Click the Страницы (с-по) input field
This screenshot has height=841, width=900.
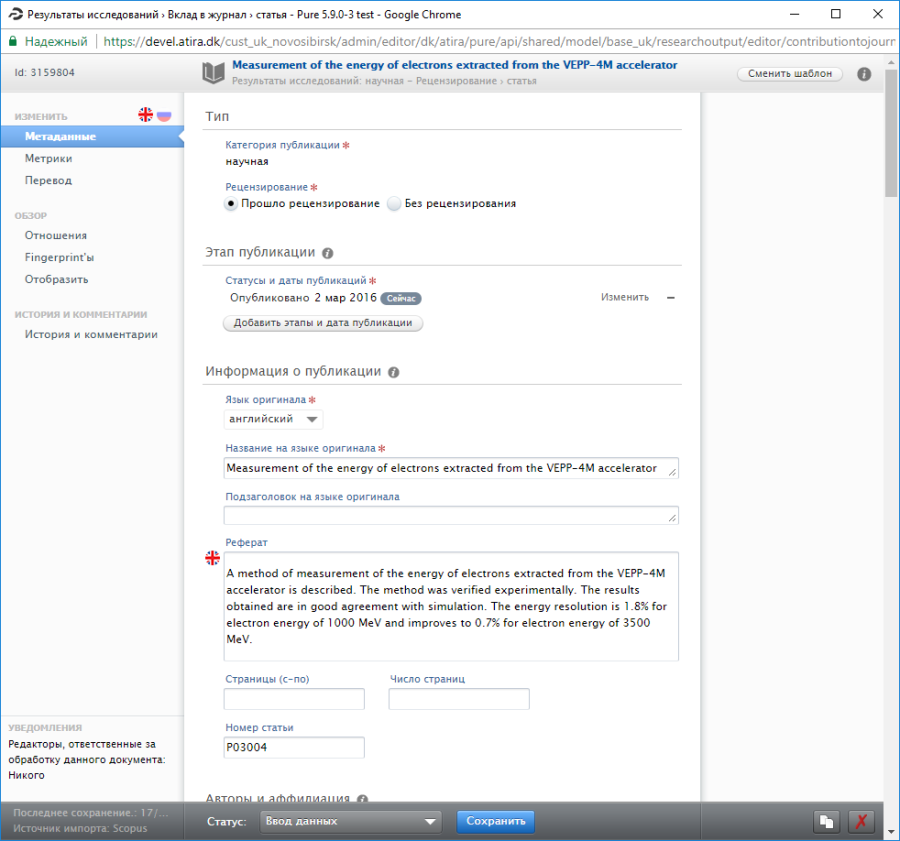tap(294, 699)
